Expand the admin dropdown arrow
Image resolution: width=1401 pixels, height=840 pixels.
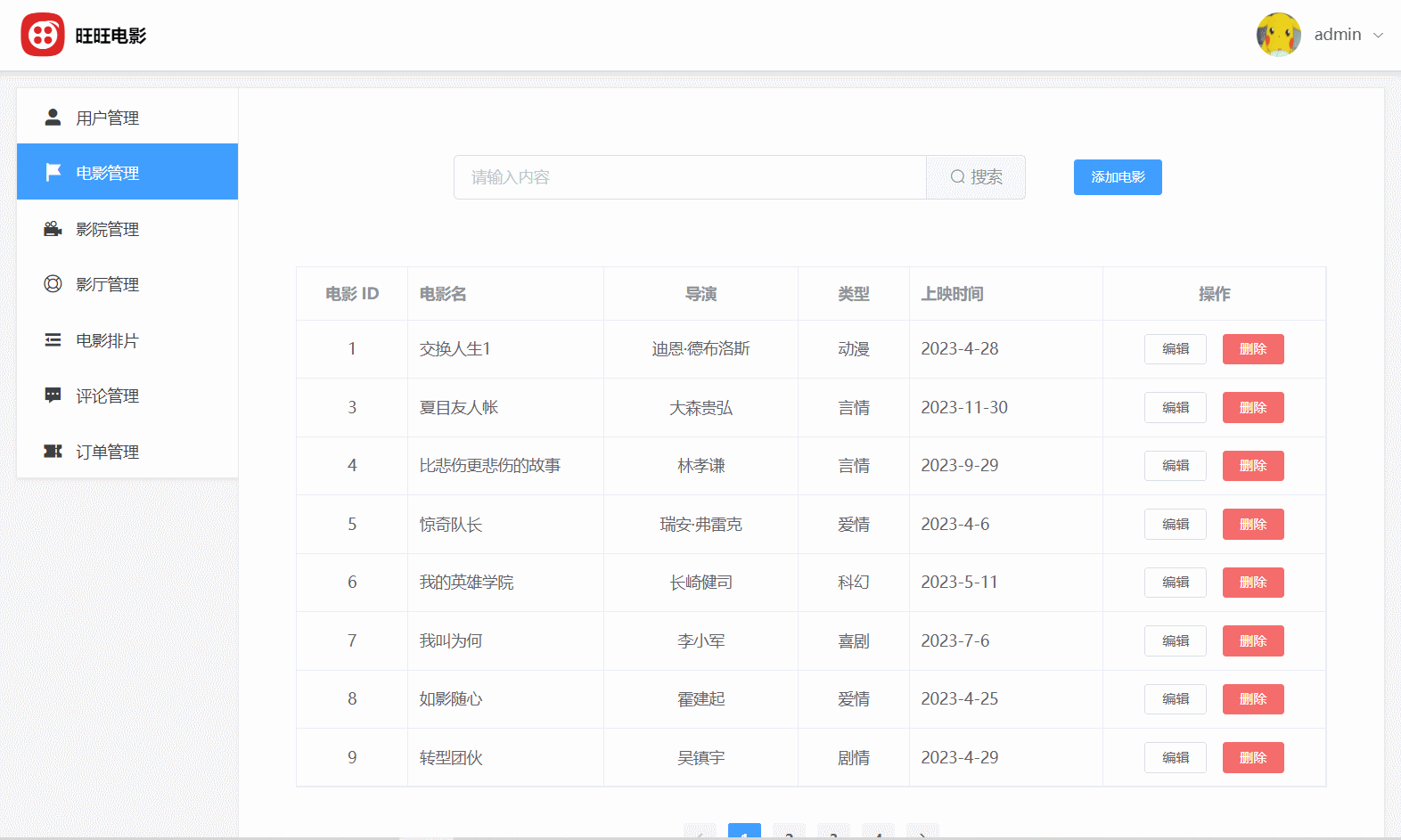pos(1378,36)
